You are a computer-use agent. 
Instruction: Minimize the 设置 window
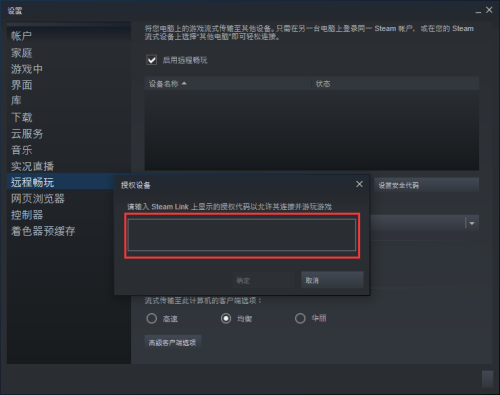[x=478, y=11]
